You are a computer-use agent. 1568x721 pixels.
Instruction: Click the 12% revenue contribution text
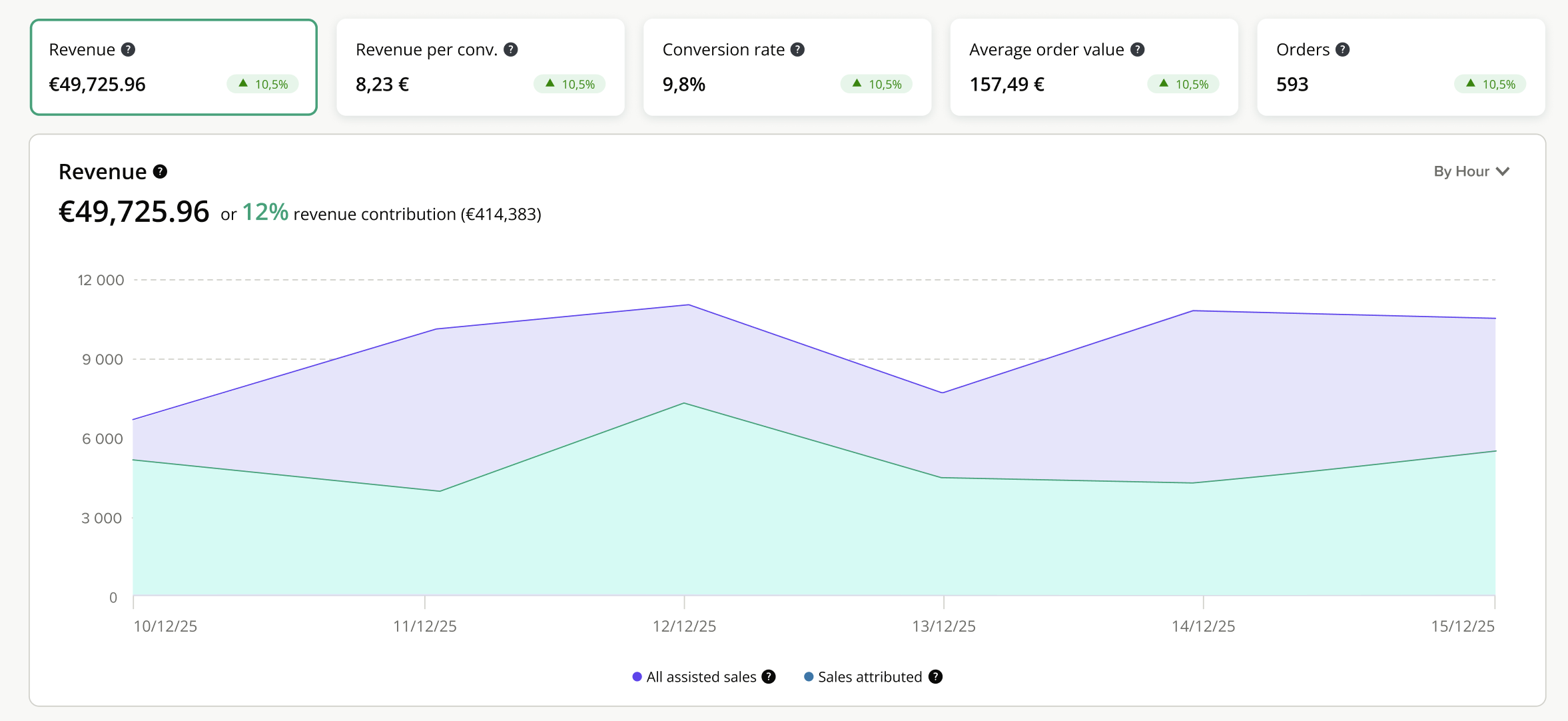pyautogui.click(x=265, y=213)
